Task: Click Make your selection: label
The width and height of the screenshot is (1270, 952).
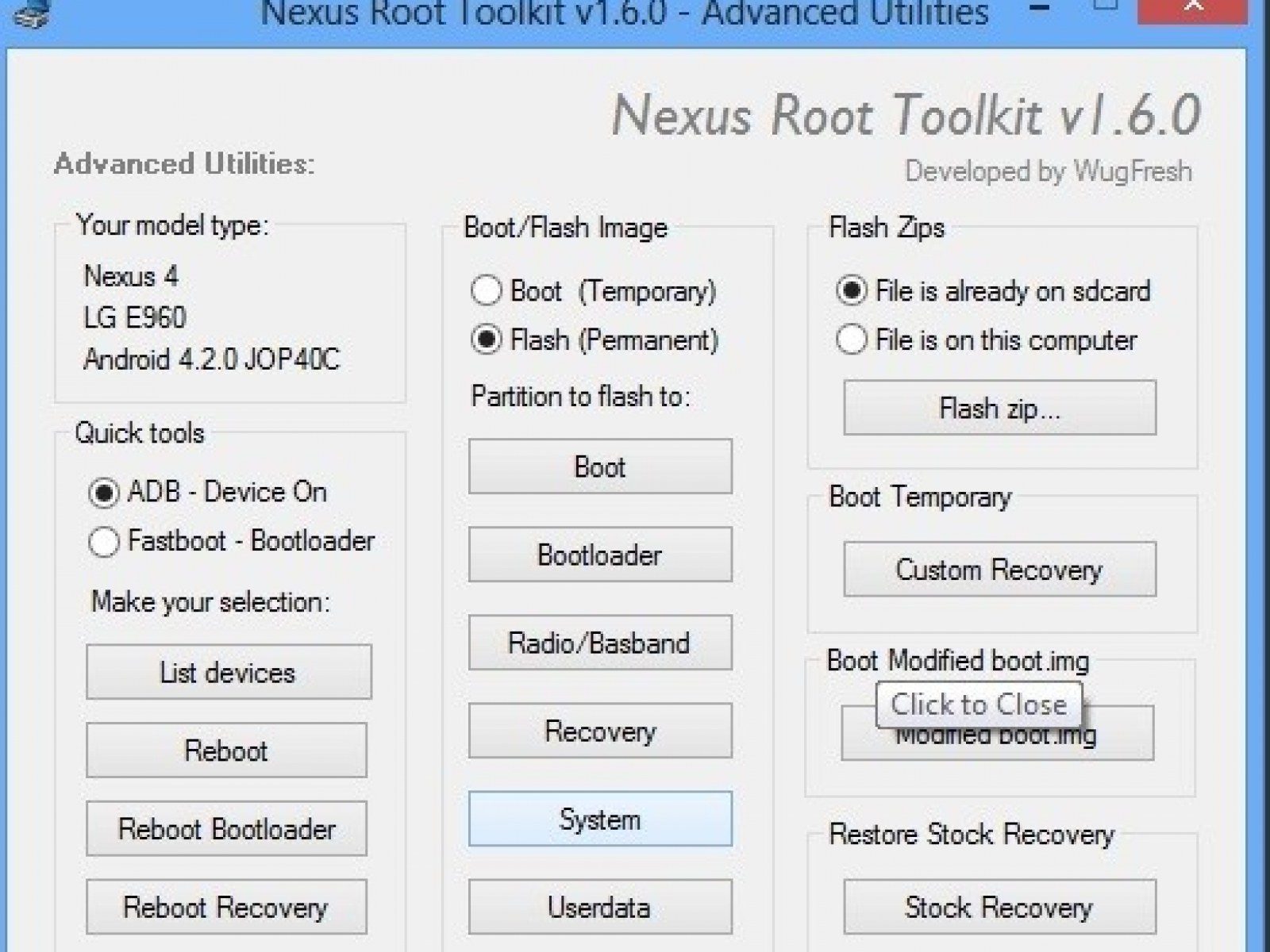Action: [x=210, y=602]
